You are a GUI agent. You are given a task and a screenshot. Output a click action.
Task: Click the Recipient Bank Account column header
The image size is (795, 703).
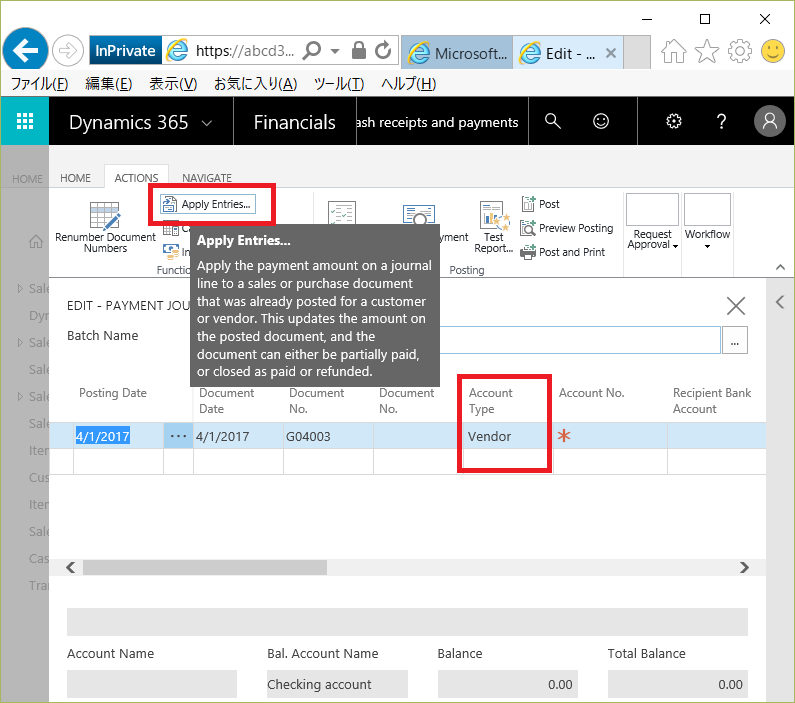(x=711, y=401)
